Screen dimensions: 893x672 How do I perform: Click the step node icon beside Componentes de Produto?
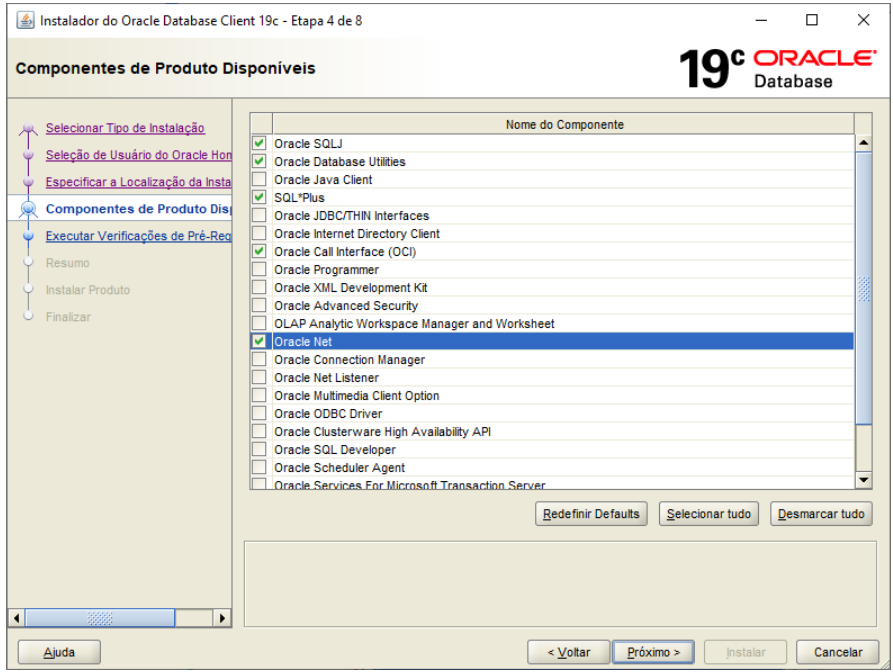28,209
